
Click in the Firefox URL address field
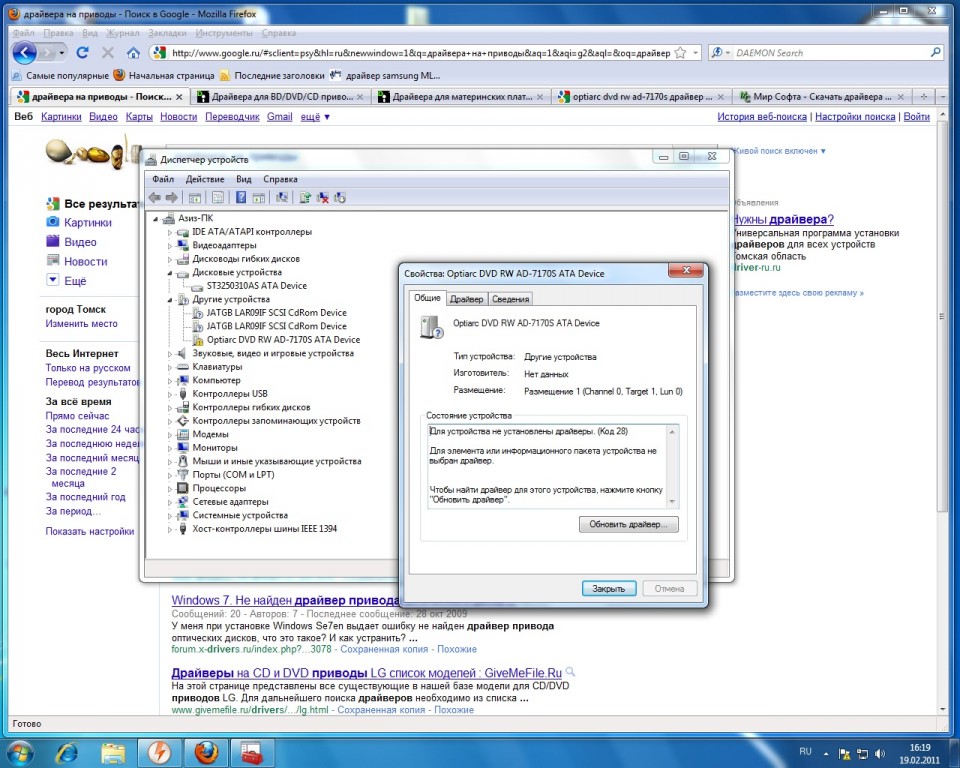click(x=421, y=53)
